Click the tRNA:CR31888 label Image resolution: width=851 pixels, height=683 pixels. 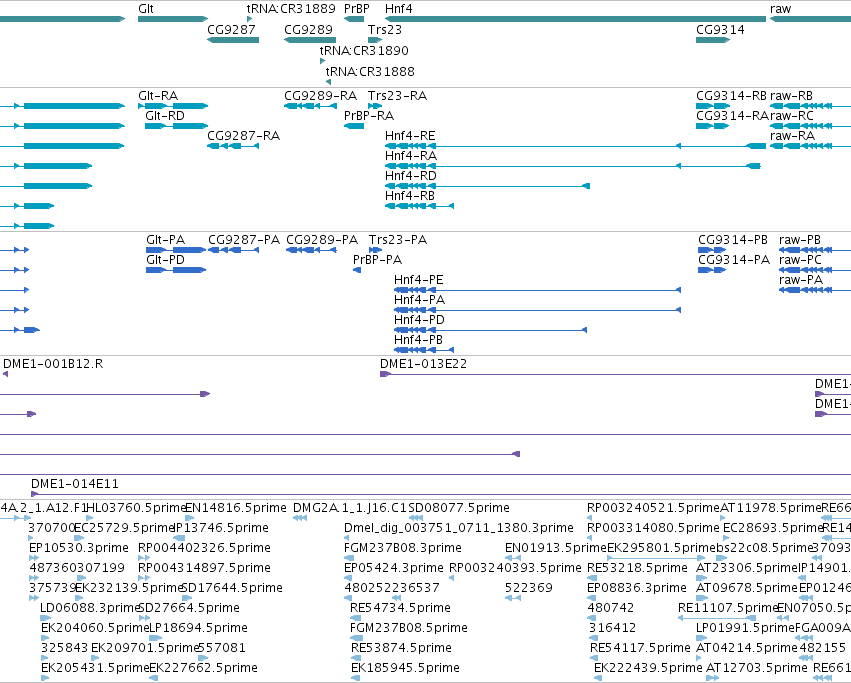(x=370, y=72)
